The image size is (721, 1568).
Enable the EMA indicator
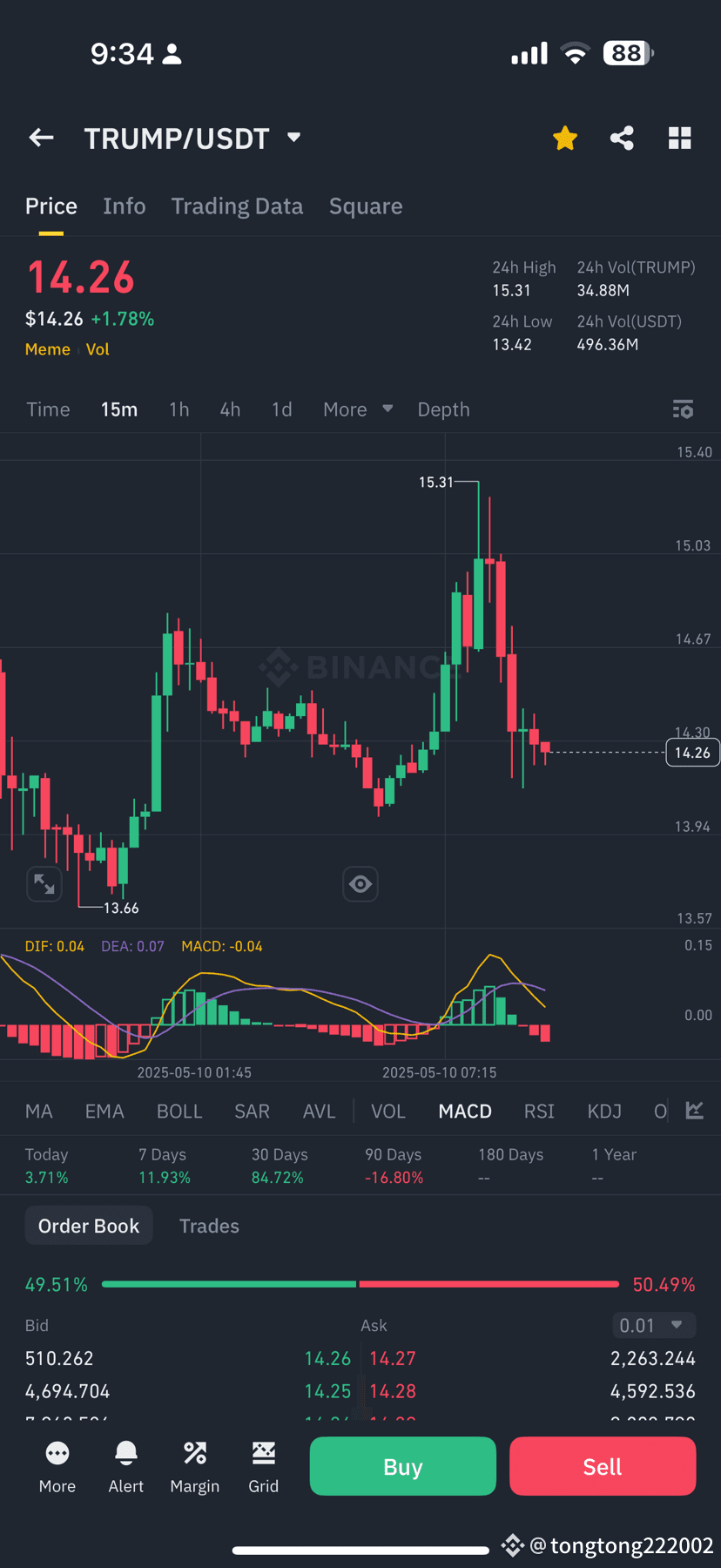[x=104, y=1112]
